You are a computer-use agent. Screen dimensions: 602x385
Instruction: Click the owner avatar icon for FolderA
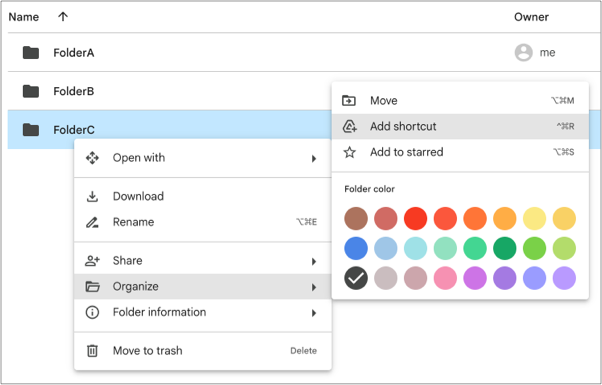click(524, 53)
